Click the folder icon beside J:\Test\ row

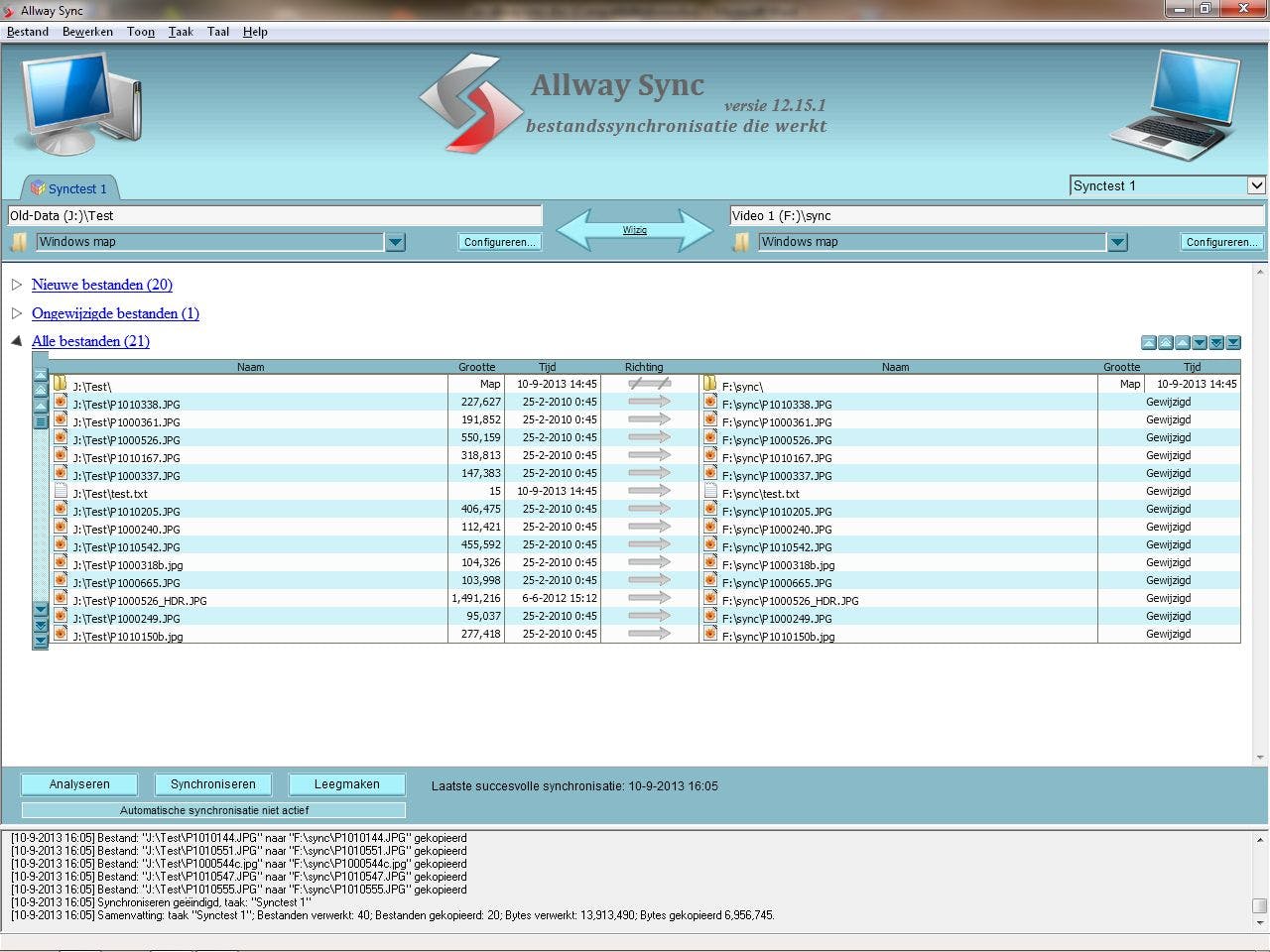[x=60, y=384]
